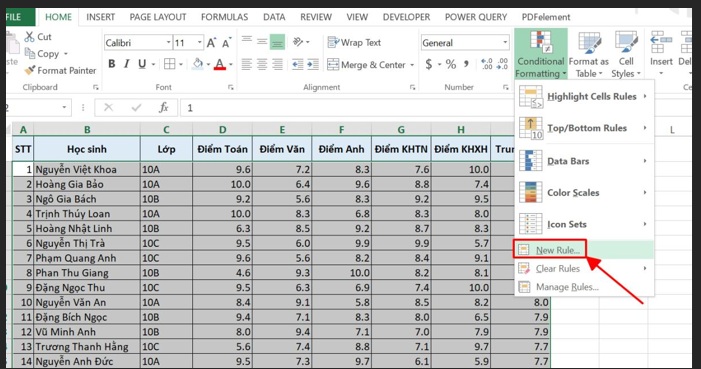Open the General number format dropdown
This screenshot has height=369, width=701.
tap(505, 43)
